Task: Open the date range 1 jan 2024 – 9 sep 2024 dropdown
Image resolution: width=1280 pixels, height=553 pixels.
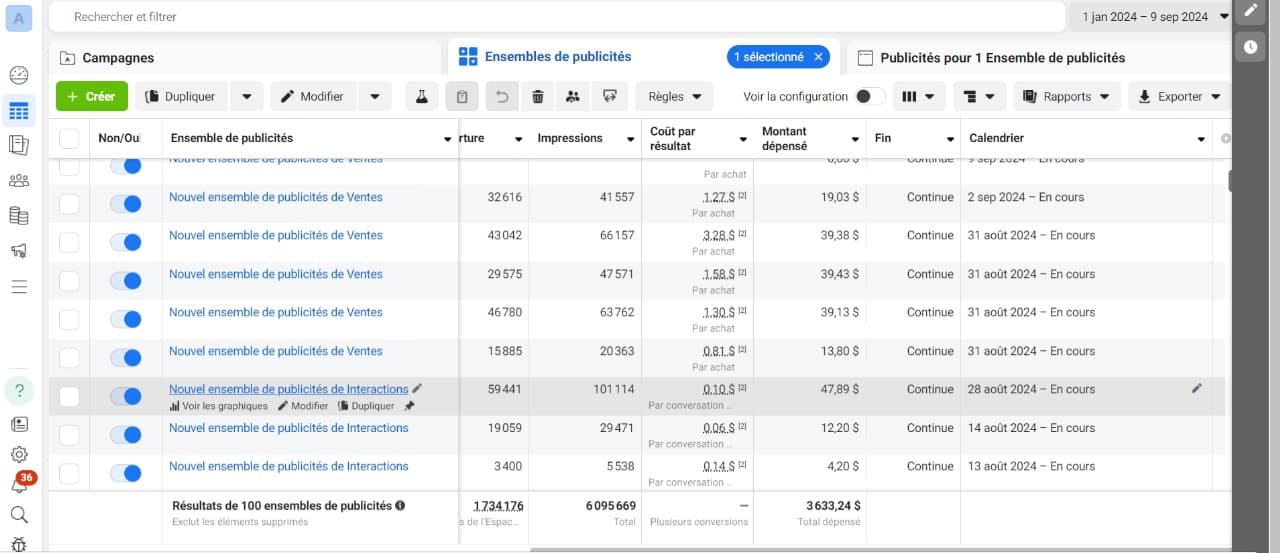Action: pyautogui.click(x=1155, y=17)
